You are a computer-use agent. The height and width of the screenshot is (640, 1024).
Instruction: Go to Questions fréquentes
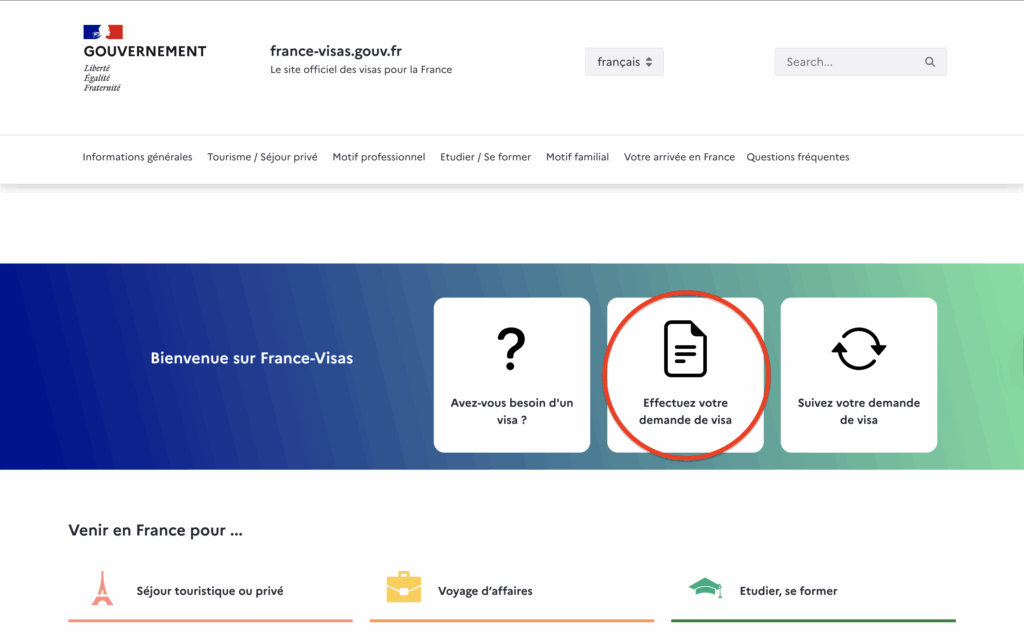point(797,157)
